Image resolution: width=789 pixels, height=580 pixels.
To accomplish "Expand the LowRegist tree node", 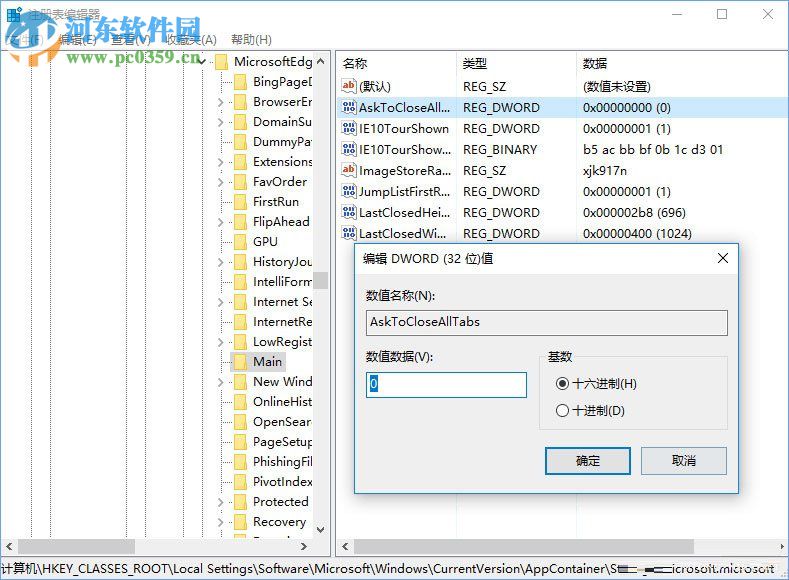I will pyautogui.click(x=220, y=342).
